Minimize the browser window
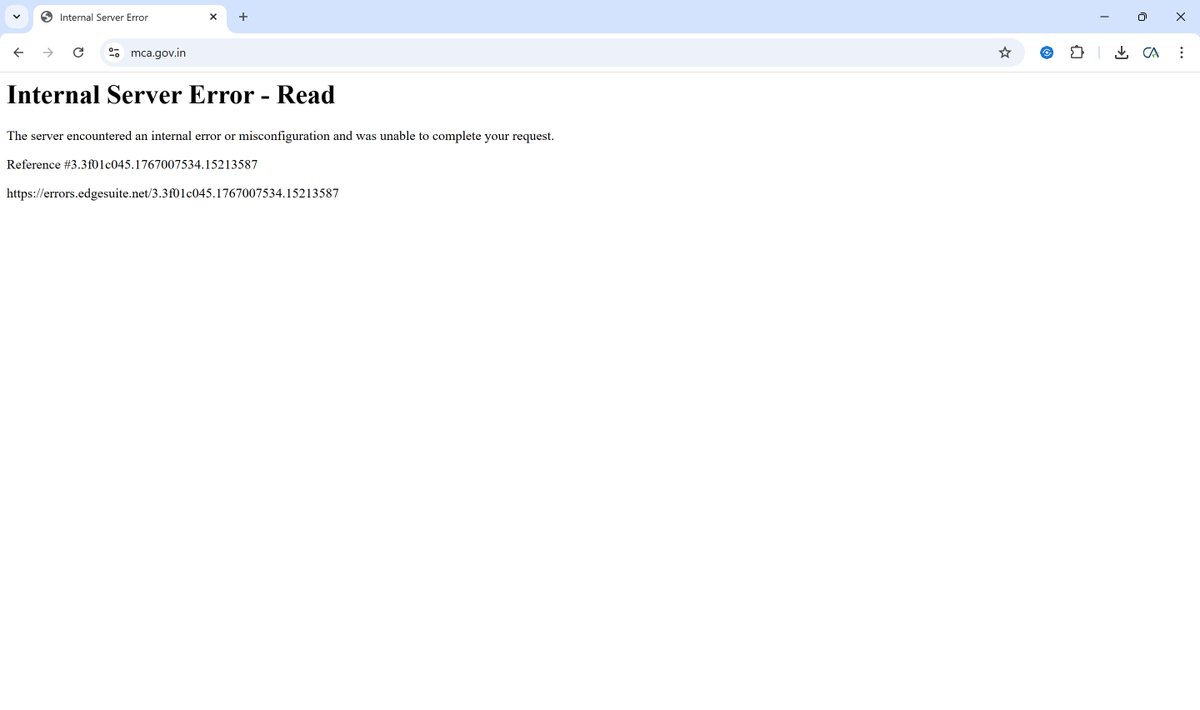 coord(1104,17)
